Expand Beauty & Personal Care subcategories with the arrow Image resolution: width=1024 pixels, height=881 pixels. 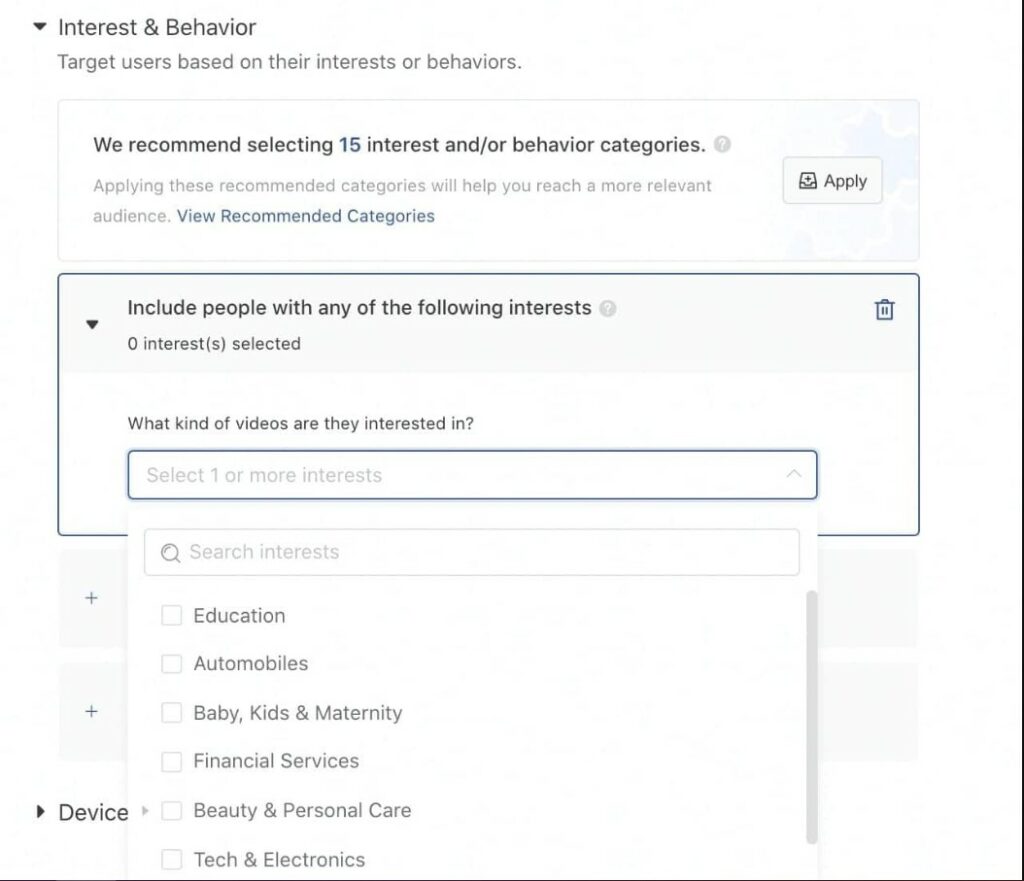[145, 810]
